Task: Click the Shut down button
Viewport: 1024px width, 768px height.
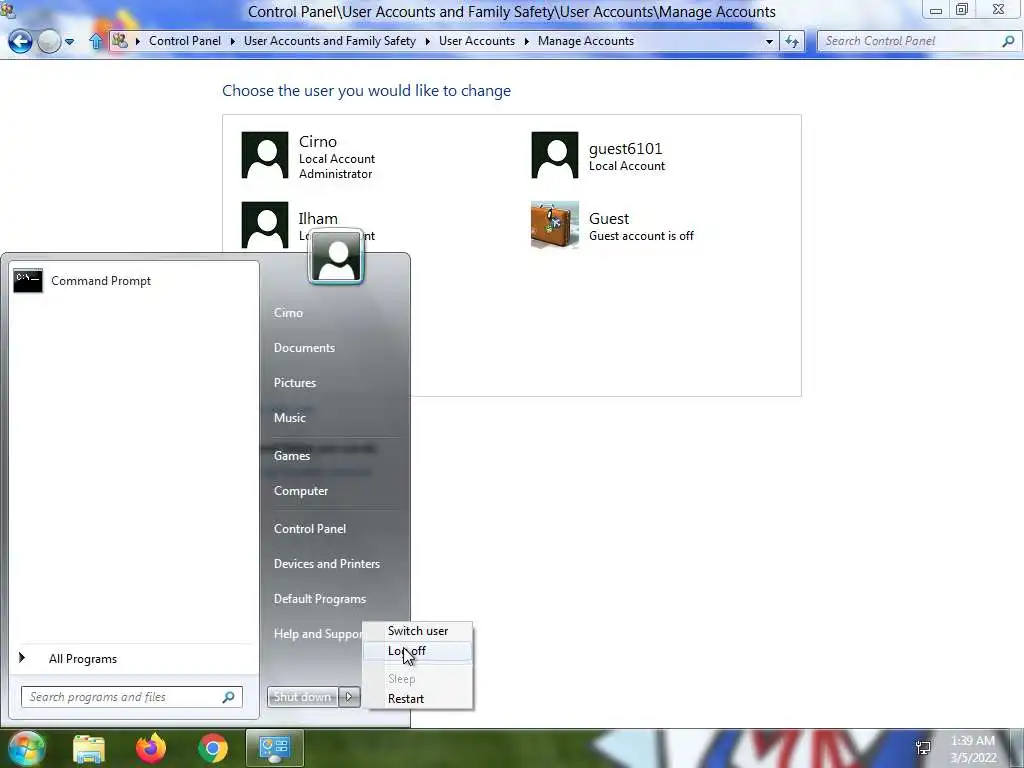Action: 302,697
